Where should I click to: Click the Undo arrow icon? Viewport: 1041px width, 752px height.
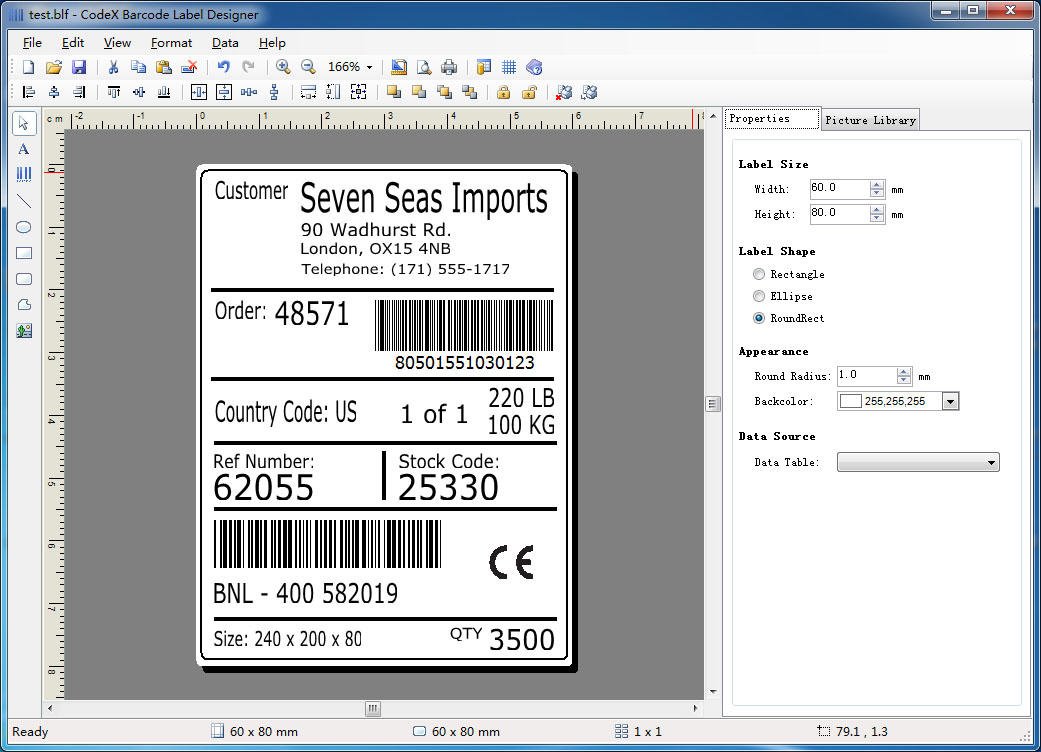(x=223, y=67)
